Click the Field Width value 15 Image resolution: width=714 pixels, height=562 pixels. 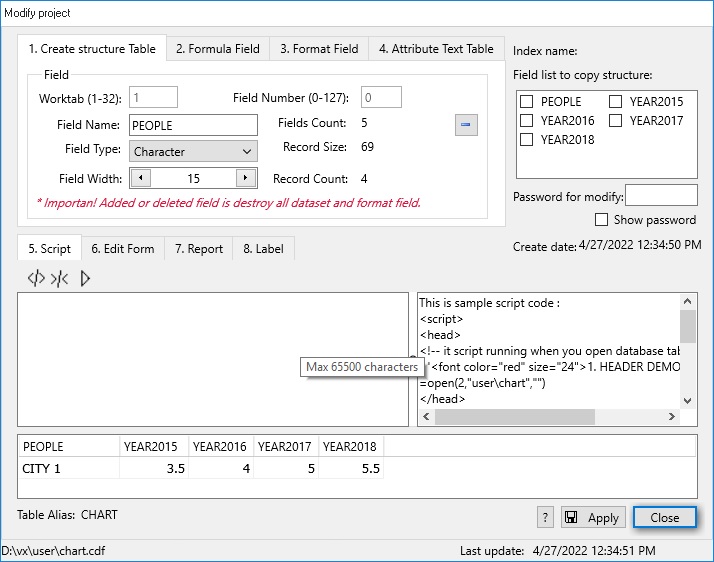tap(194, 178)
